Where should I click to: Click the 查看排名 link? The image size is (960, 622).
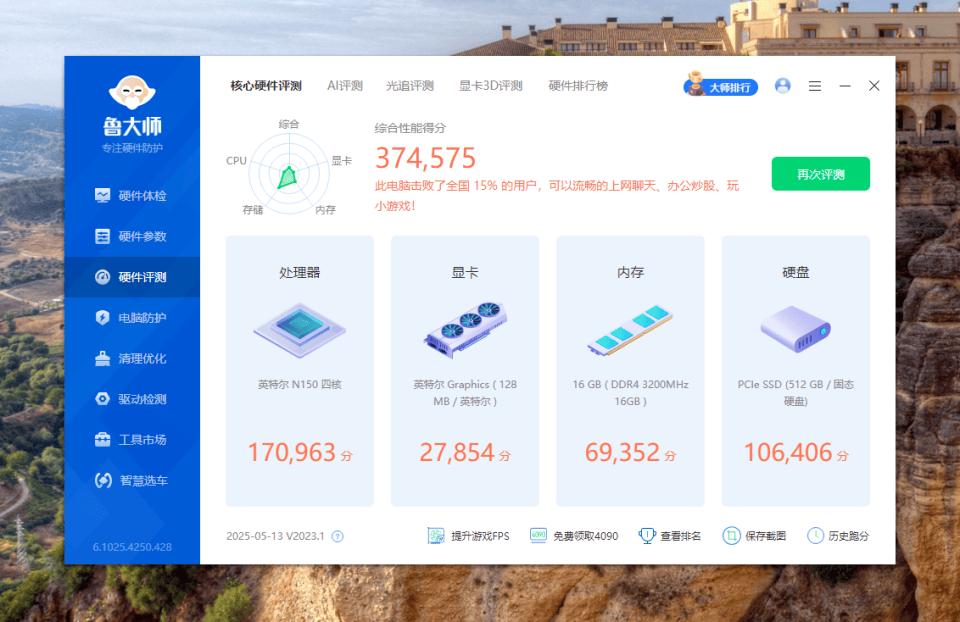(x=670, y=536)
